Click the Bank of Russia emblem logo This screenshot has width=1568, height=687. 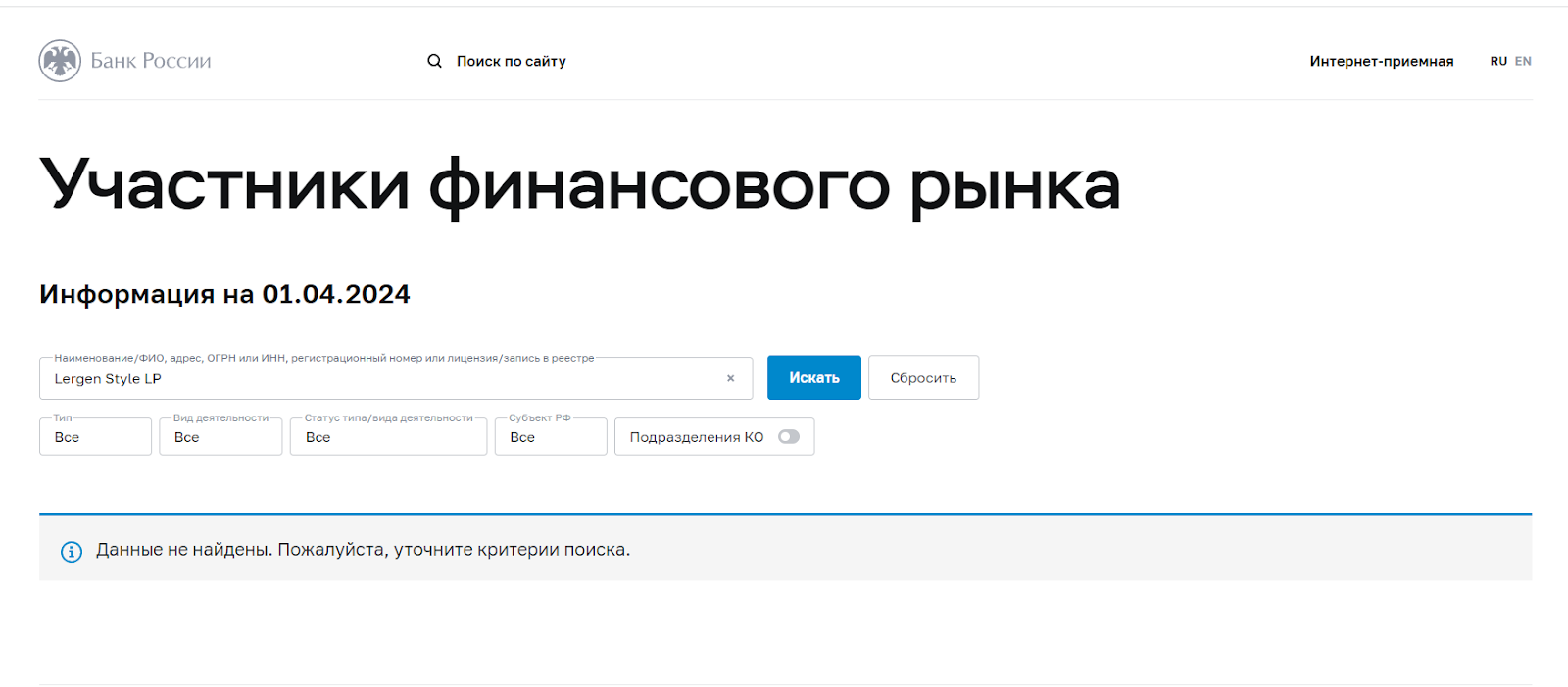coord(60,61)
